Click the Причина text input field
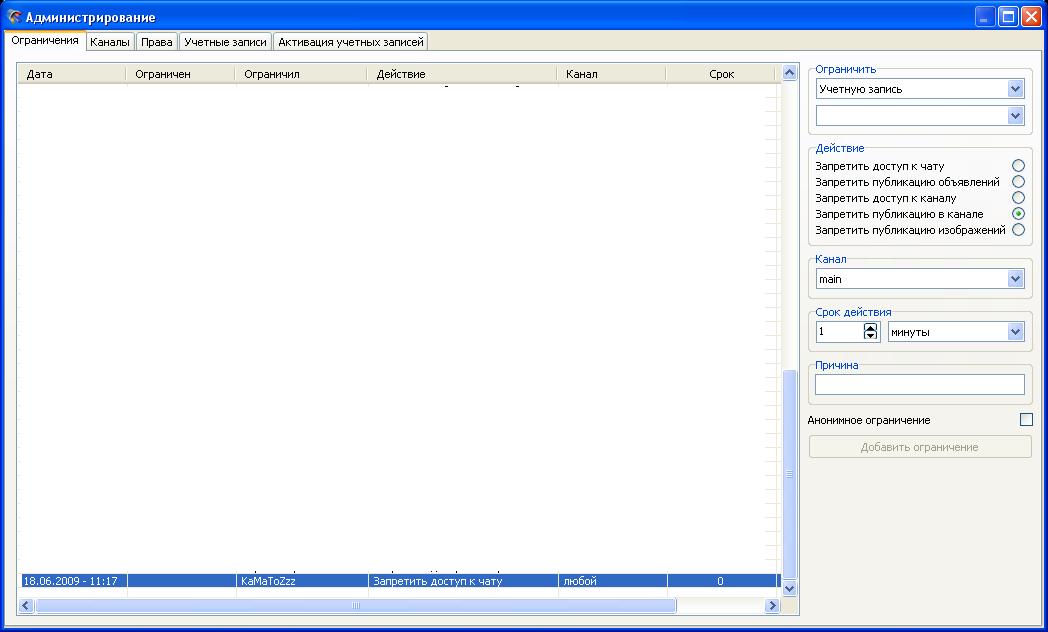This screenshot has height=632, width=1048. (x=919, y=385)
